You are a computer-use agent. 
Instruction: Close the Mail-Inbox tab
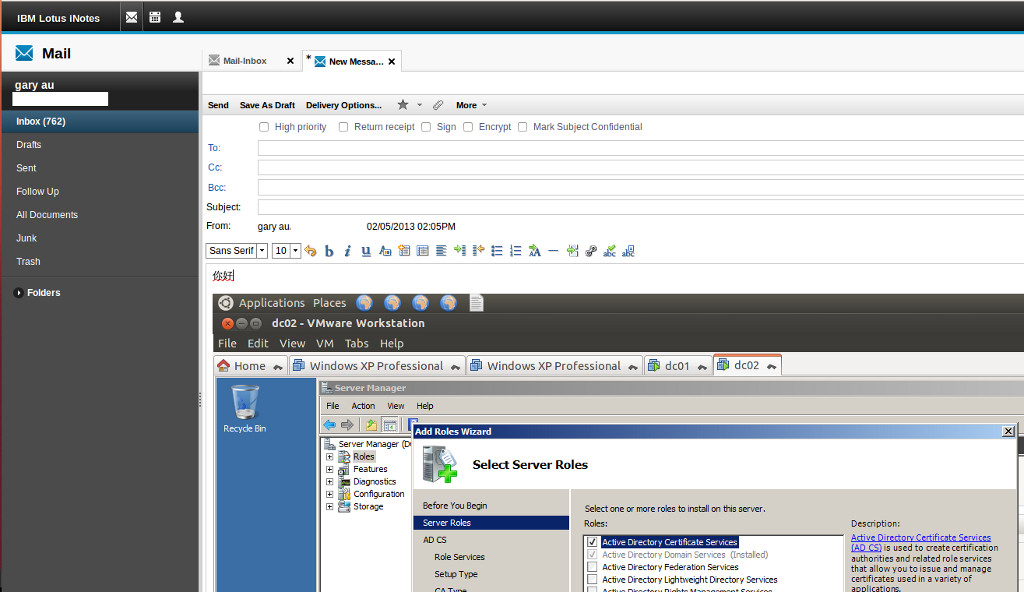click(x=291, y=61)
